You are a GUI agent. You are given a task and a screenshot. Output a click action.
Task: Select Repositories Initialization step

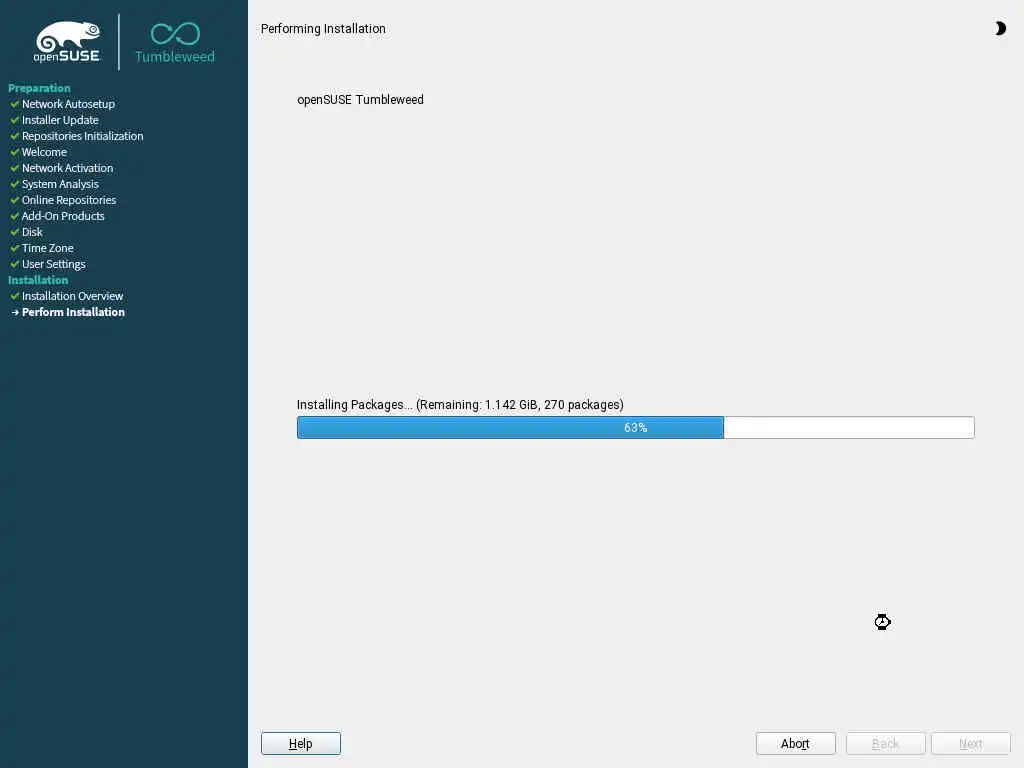coord(82,136)
